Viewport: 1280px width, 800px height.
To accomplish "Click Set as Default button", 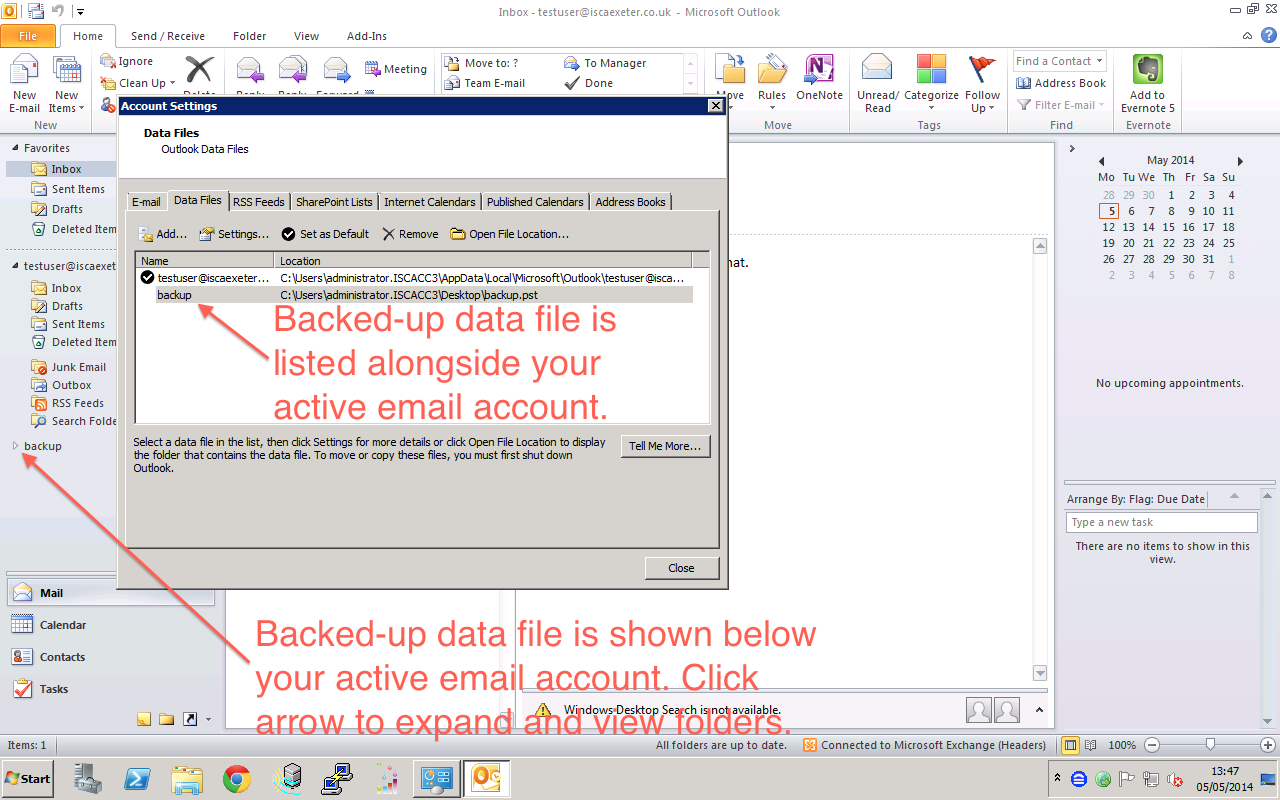I will pos(325,234).
